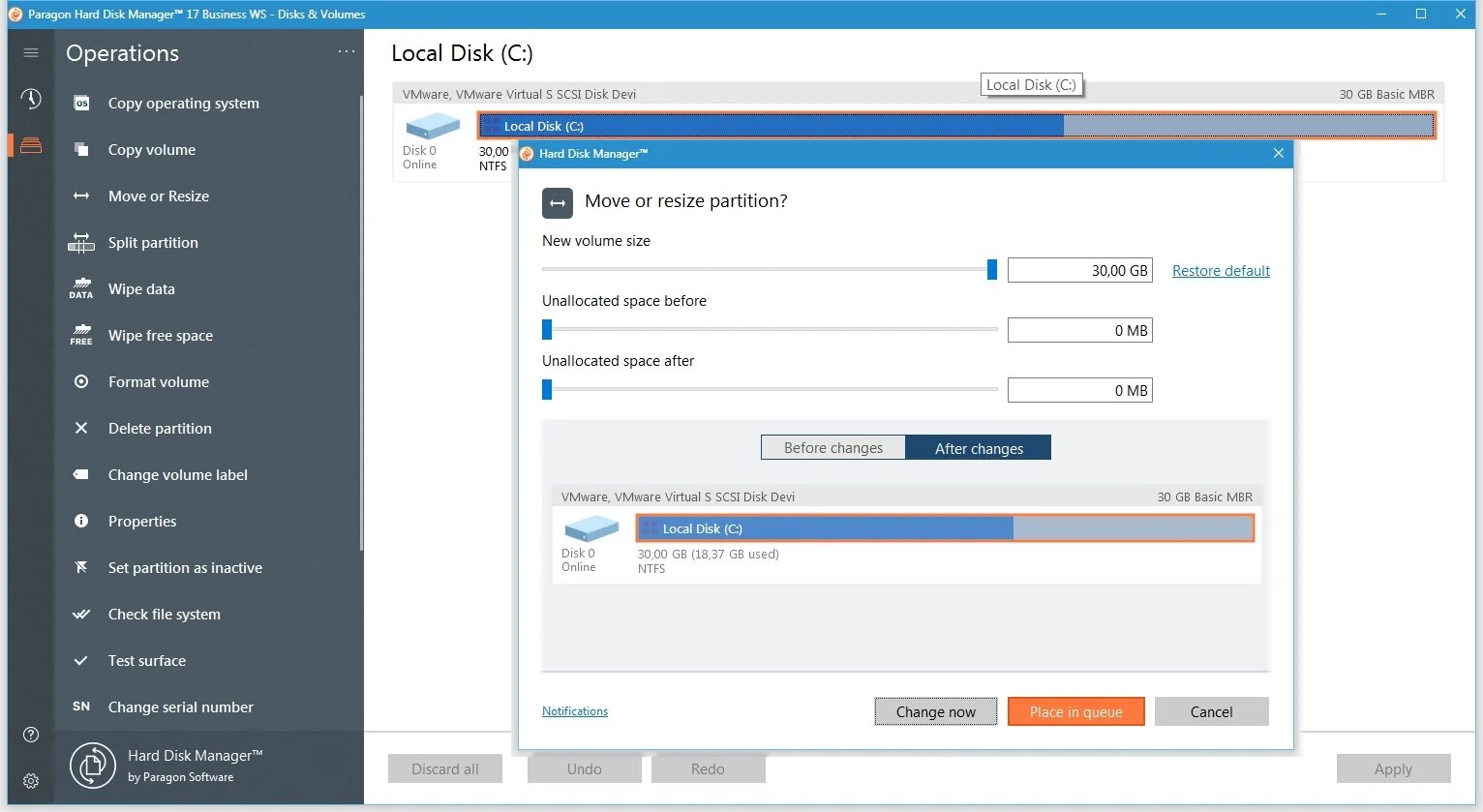The image size is (1483, 812).
Task: Click the Move or Resize arrow icon
Action: (x=81, y=196)
